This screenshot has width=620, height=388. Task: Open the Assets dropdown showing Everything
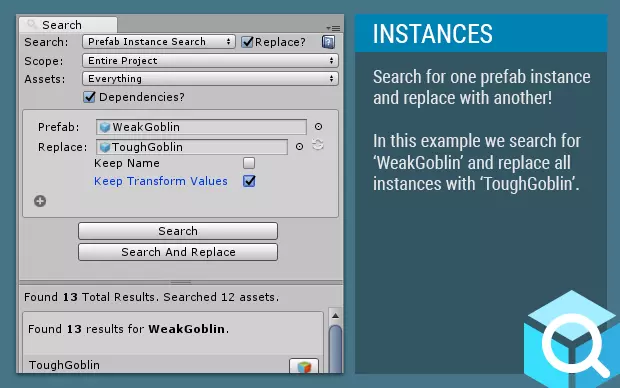coord(210,78)
